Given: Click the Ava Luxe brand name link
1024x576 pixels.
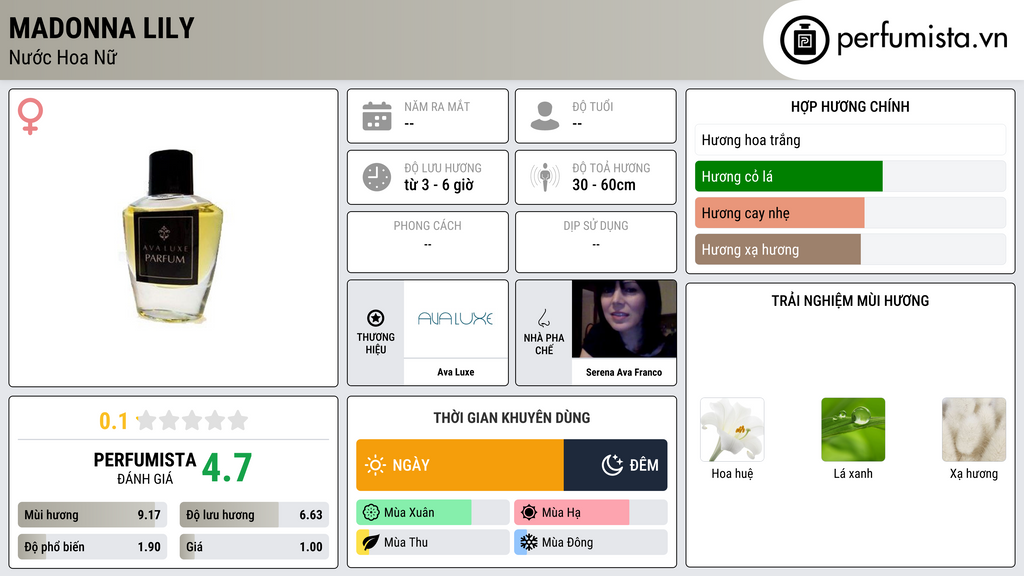Looking at the screenshot, I should 456,372.
